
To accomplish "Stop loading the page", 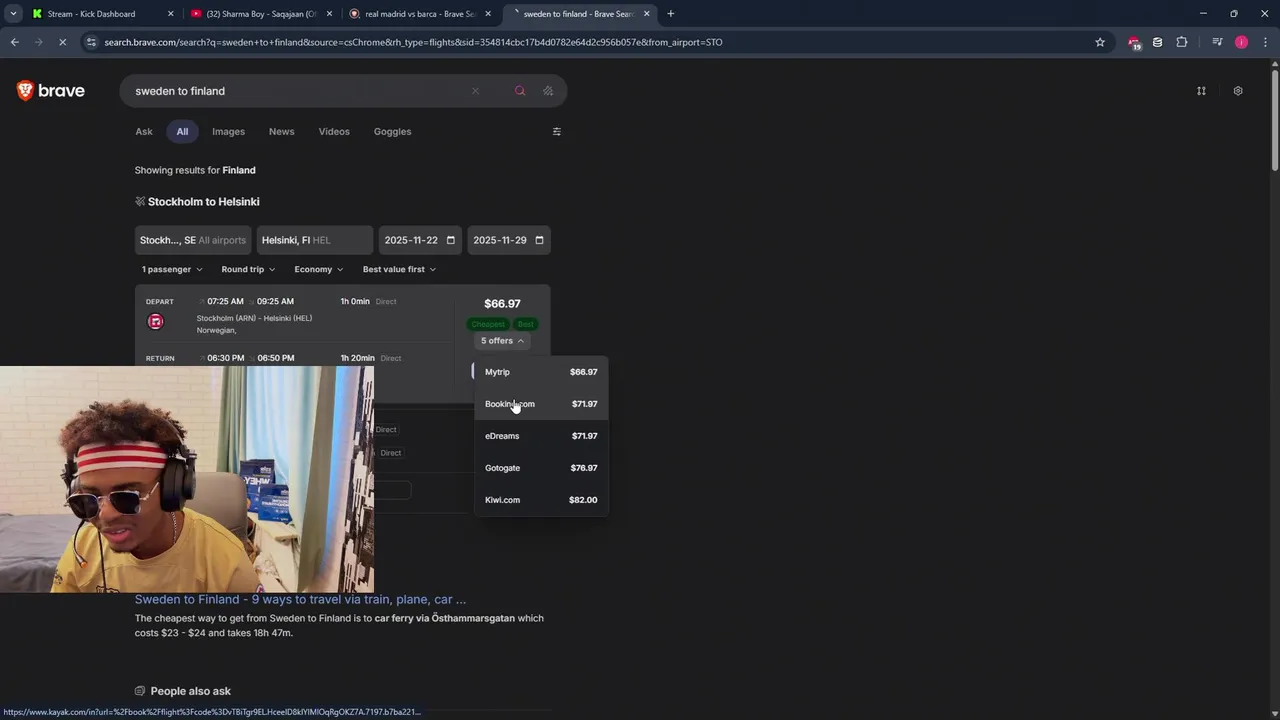I will point(62,42).
